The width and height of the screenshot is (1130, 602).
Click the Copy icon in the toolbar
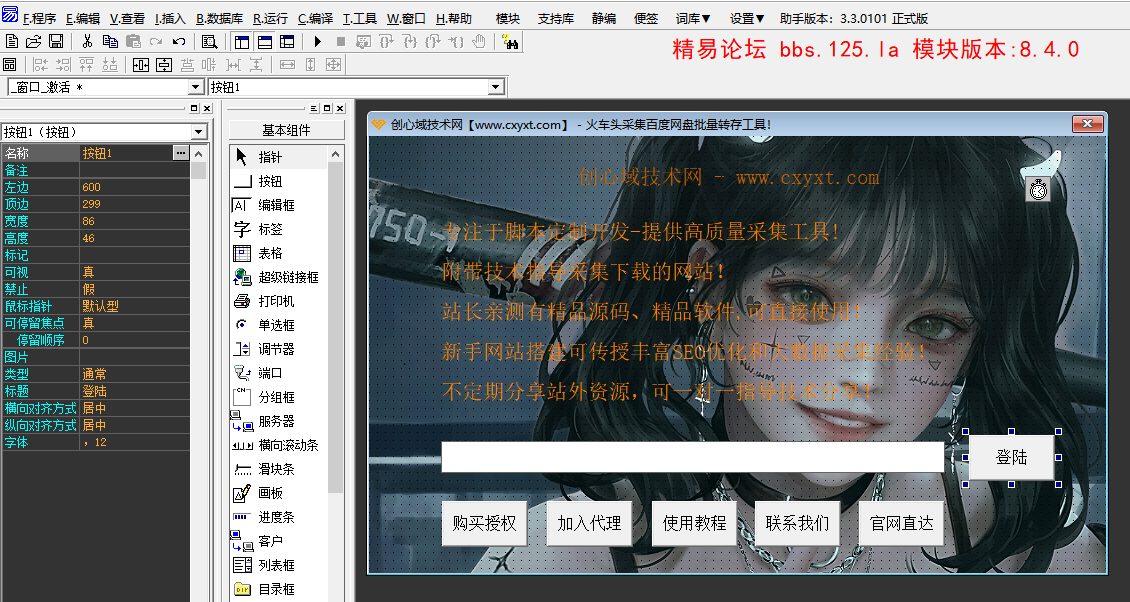(x=110, y=42)
